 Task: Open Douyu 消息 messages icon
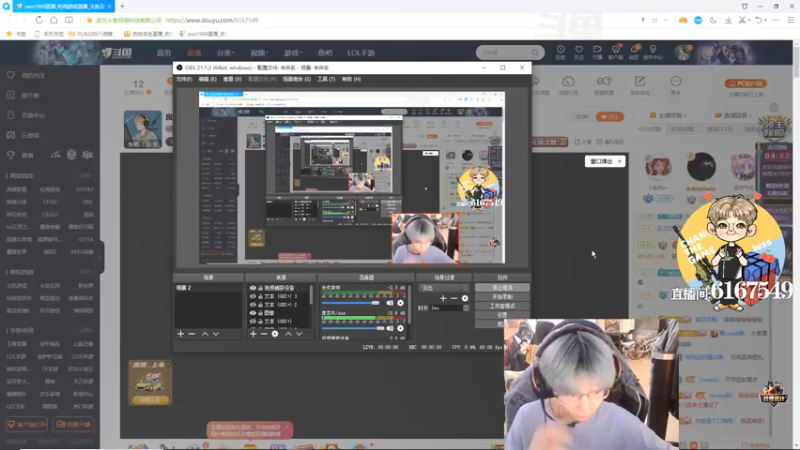634,52
